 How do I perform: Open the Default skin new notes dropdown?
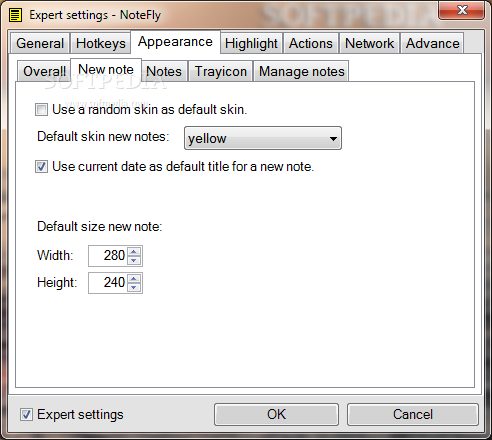(263, 138)
